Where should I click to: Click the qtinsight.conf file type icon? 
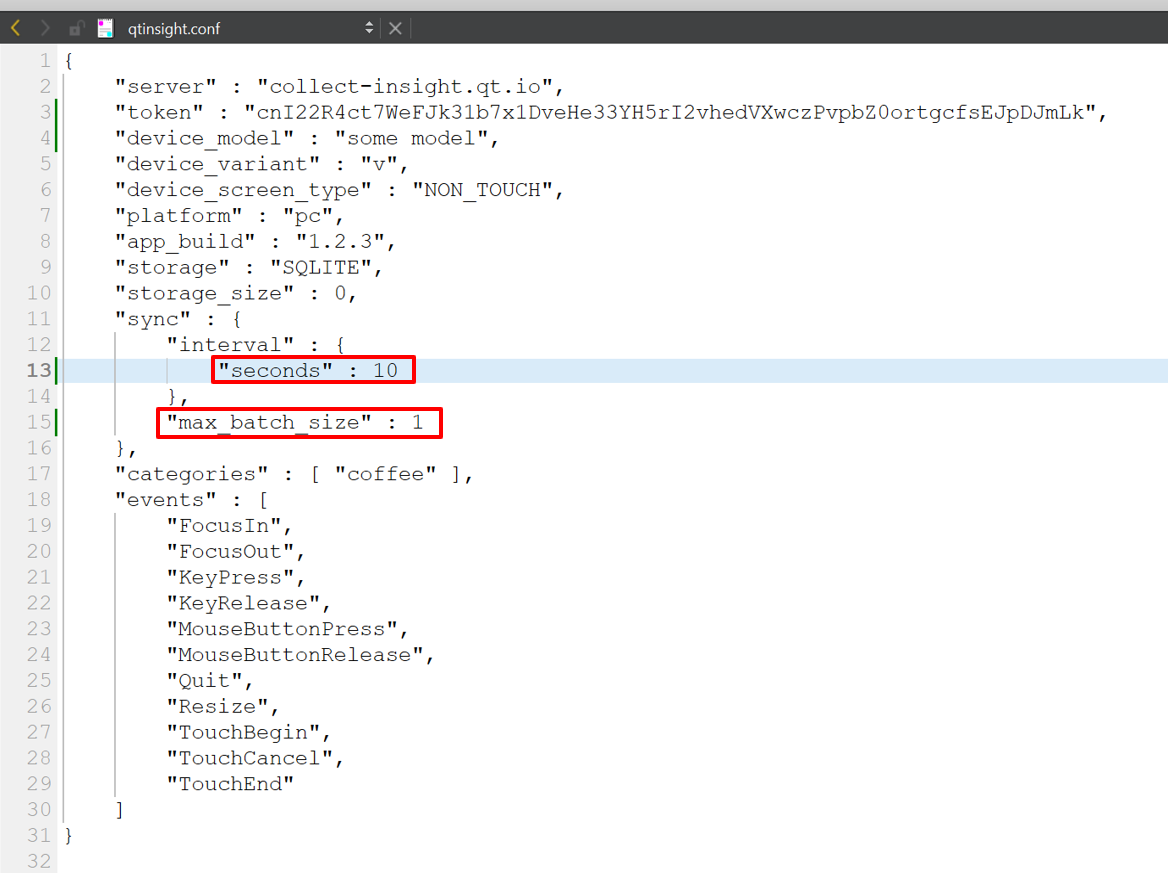[x=105, y=28]
